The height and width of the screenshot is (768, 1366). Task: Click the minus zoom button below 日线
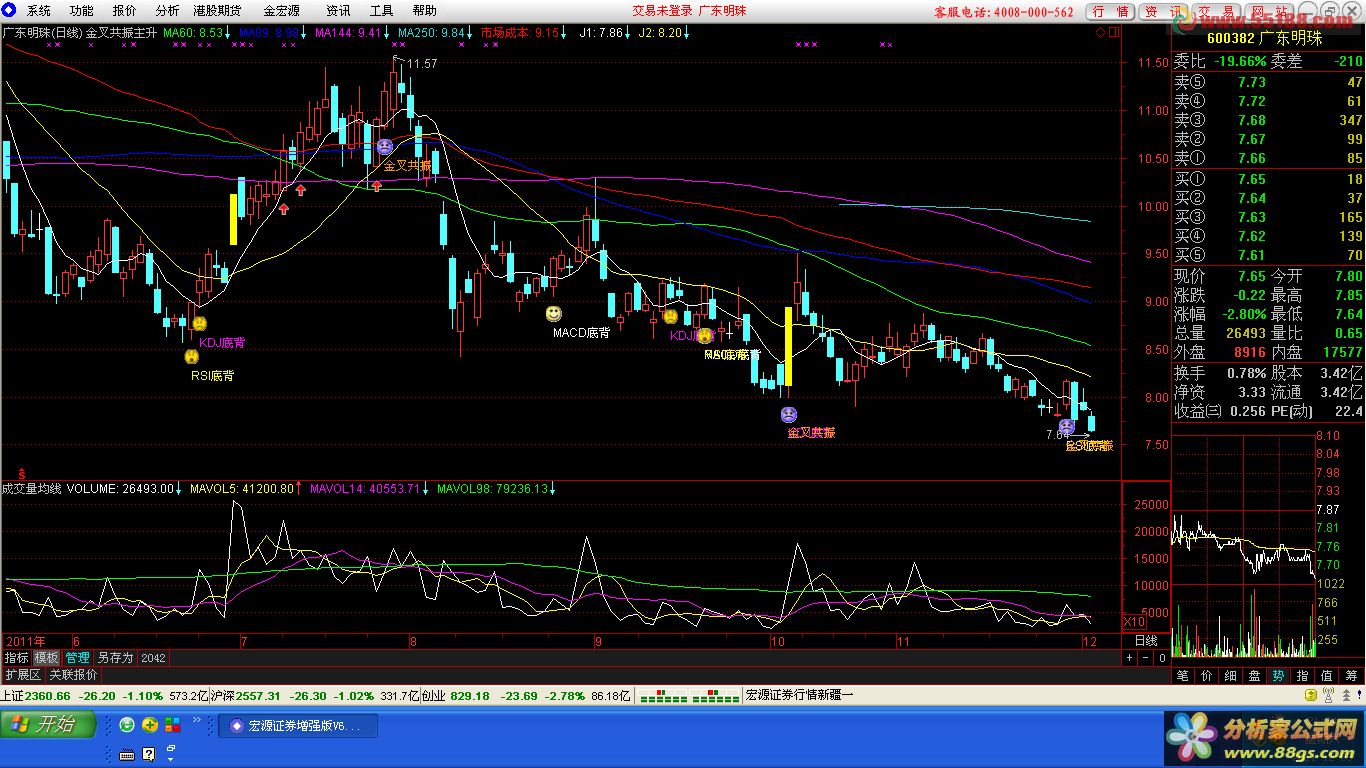1145,658
